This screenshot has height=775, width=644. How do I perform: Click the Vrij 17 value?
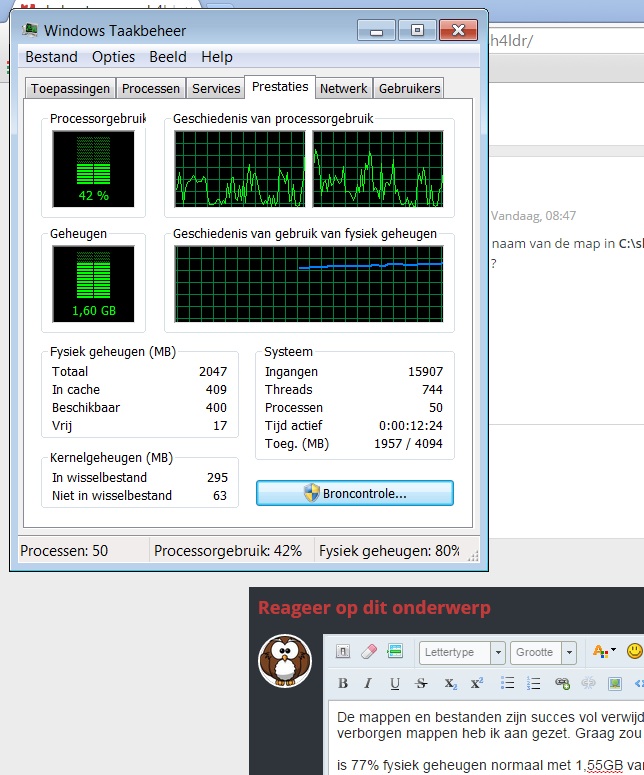pyautogui.click(x=220, y=426)
